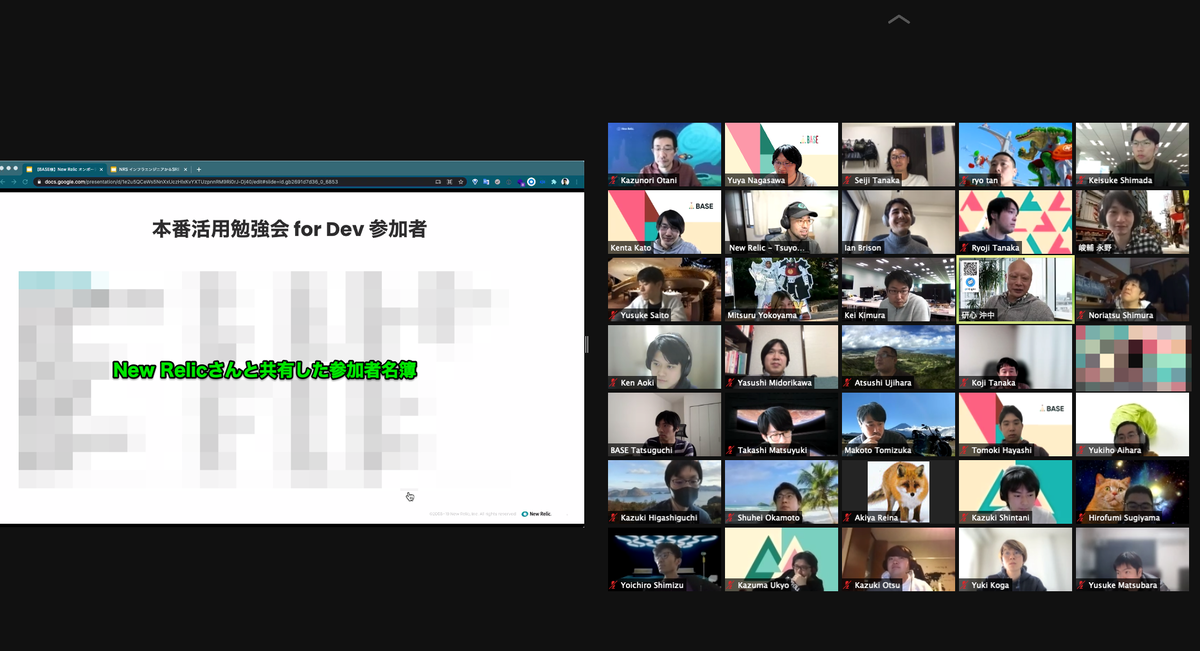Select Kenta Kato's video tile

664,222
